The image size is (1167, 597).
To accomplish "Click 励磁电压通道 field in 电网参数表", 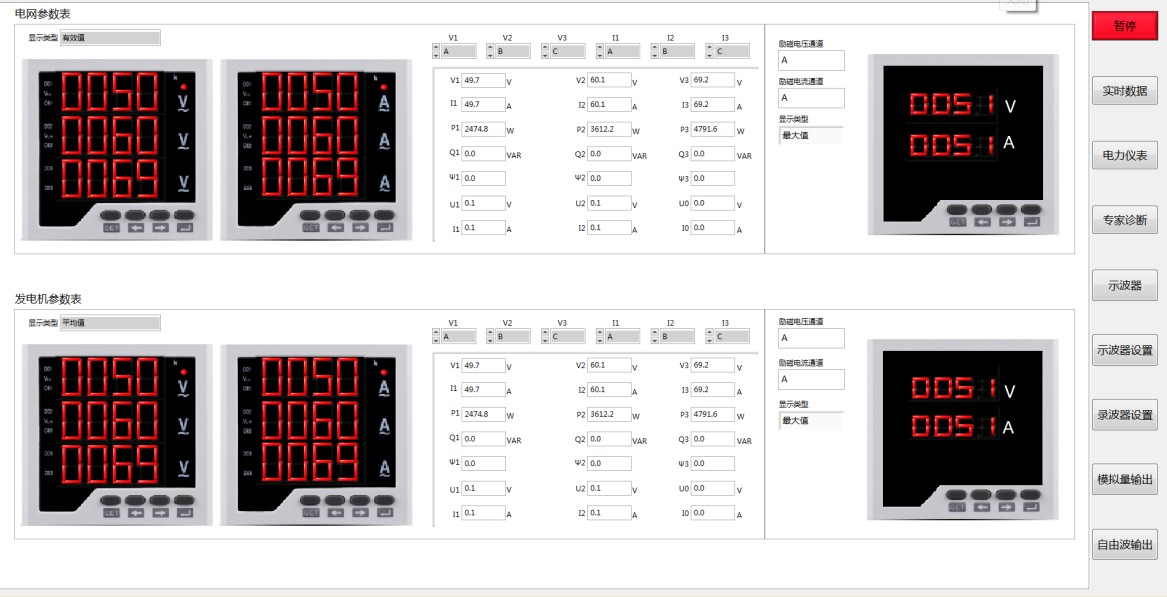I will coord(811,60).
